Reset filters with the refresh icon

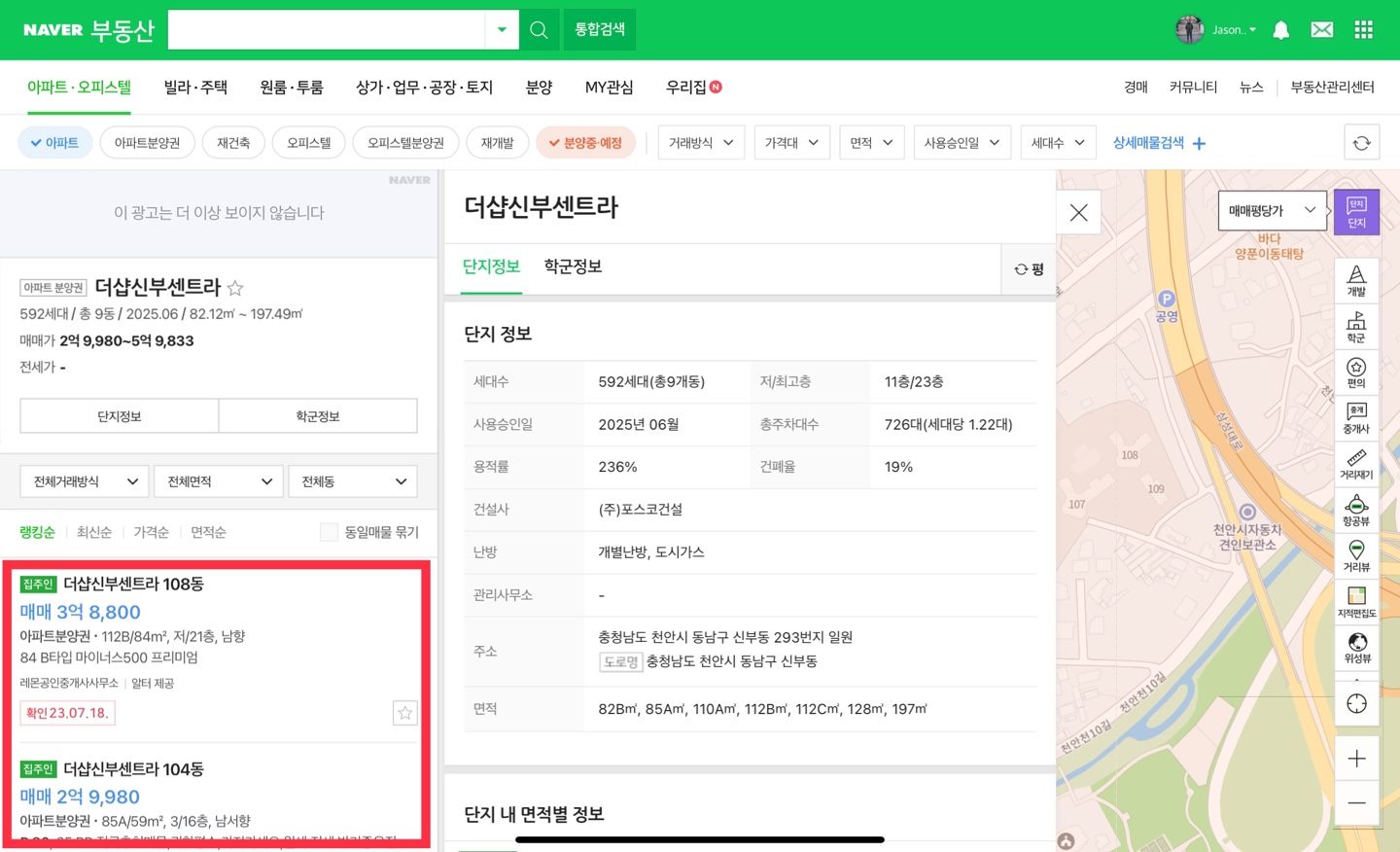point(1362,143)
